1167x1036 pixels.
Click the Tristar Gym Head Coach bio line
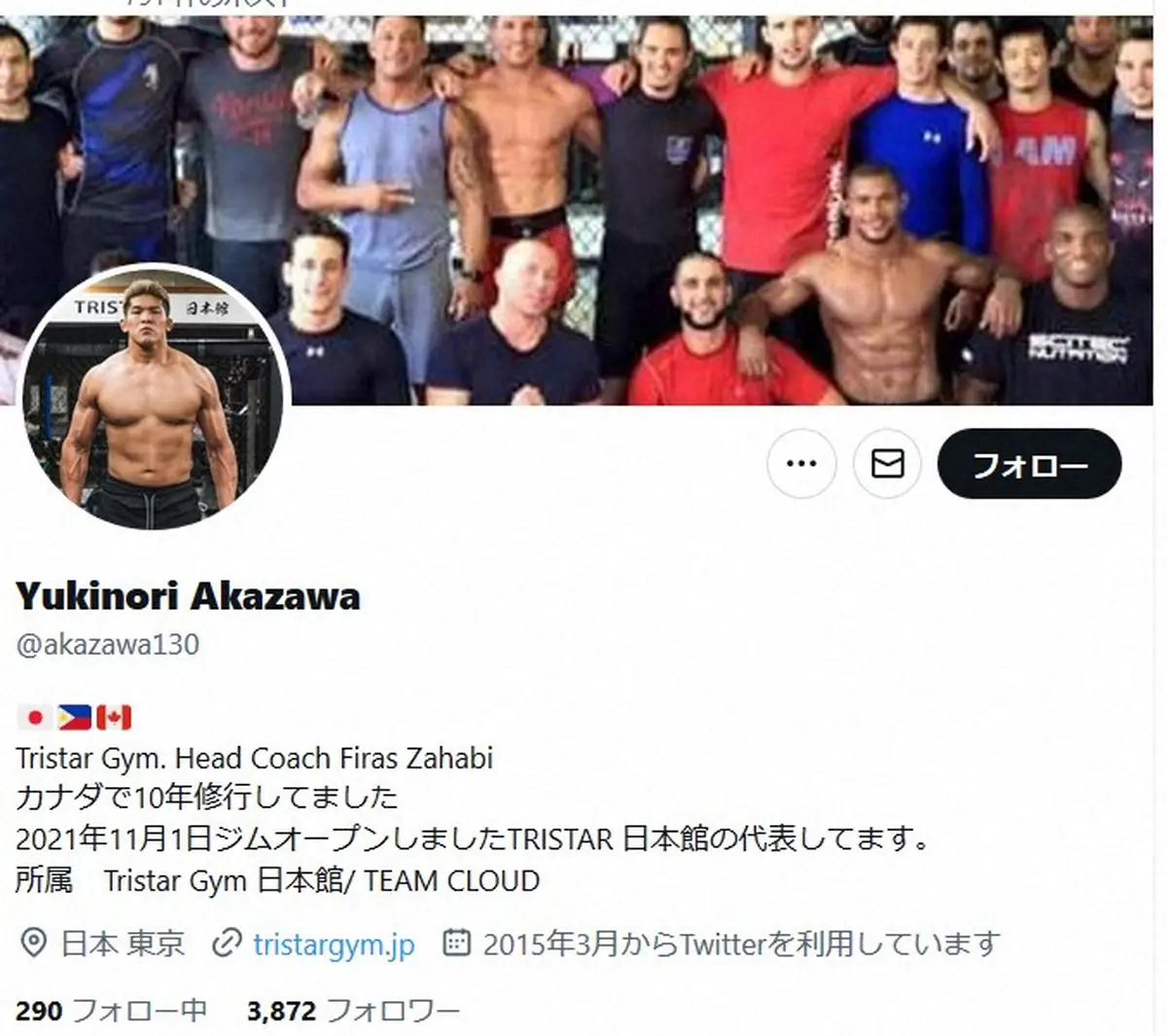255,758
